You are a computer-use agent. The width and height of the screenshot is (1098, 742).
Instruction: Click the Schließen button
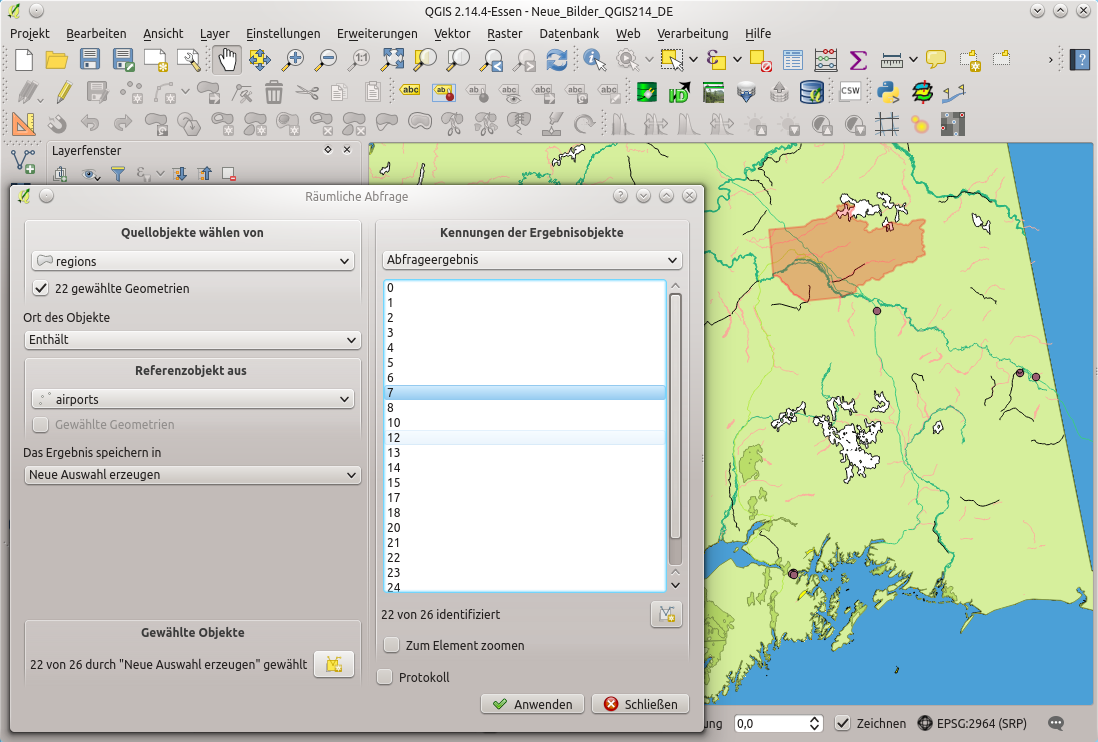point(640,704)
